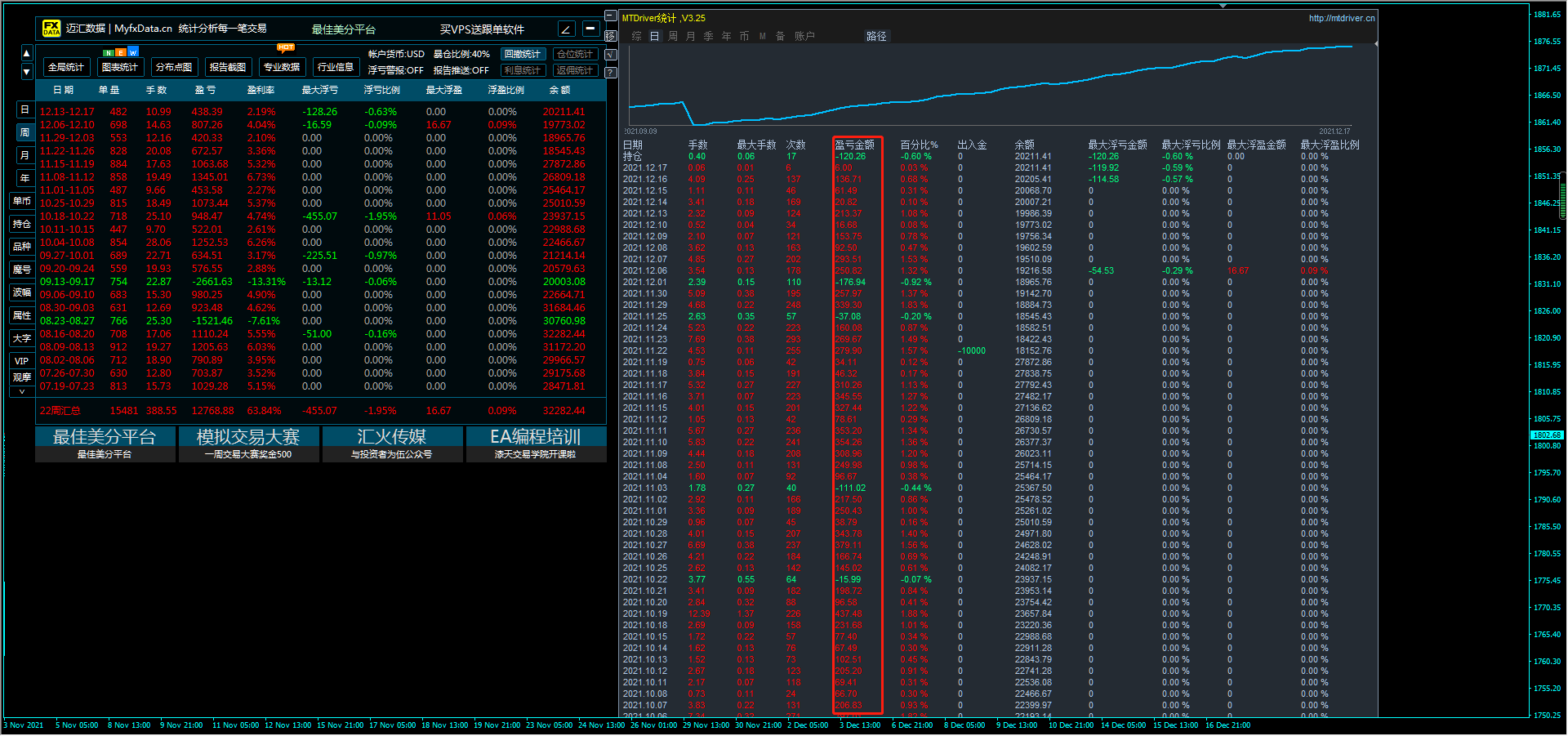Click the pencil edit icon in MyfxData header
Screen dimensions: 1568x736
567,29
